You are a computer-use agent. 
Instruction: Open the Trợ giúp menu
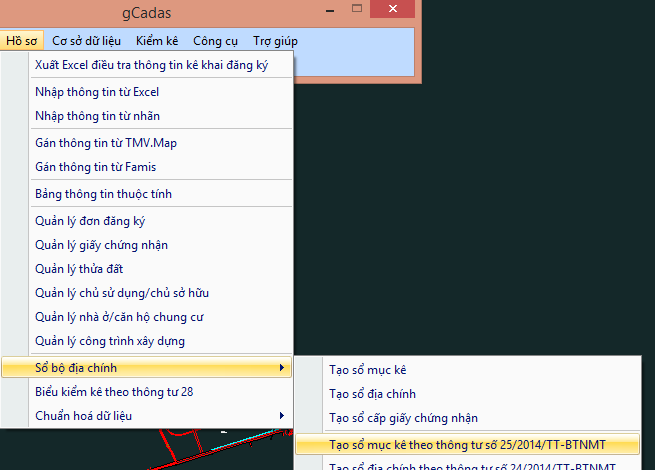pos(275,41)
